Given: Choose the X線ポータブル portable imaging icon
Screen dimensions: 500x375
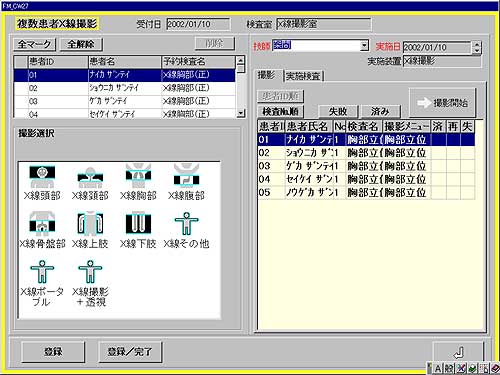Looking at the screenshot, I should pyautogui.click(x=42, y=283).
